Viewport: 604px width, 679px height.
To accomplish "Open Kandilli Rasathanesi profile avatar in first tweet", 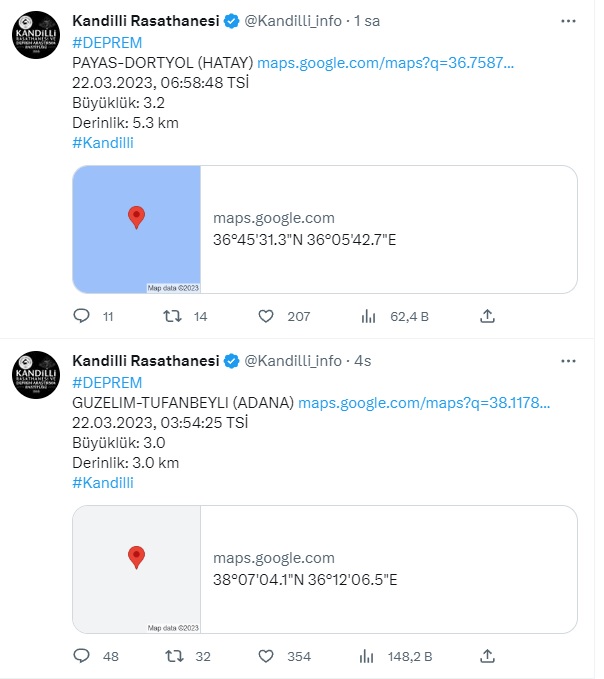I will 36,35.
